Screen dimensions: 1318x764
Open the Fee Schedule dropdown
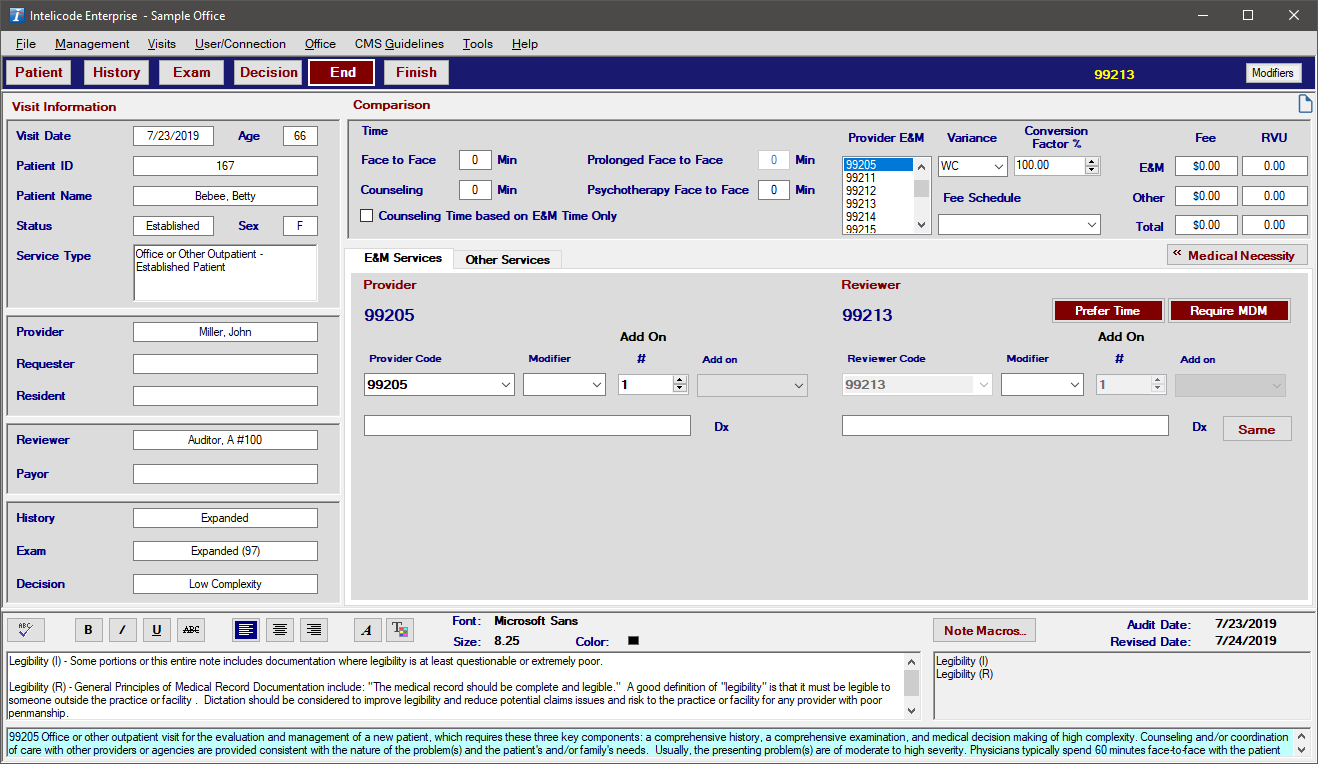[1090, 225]
